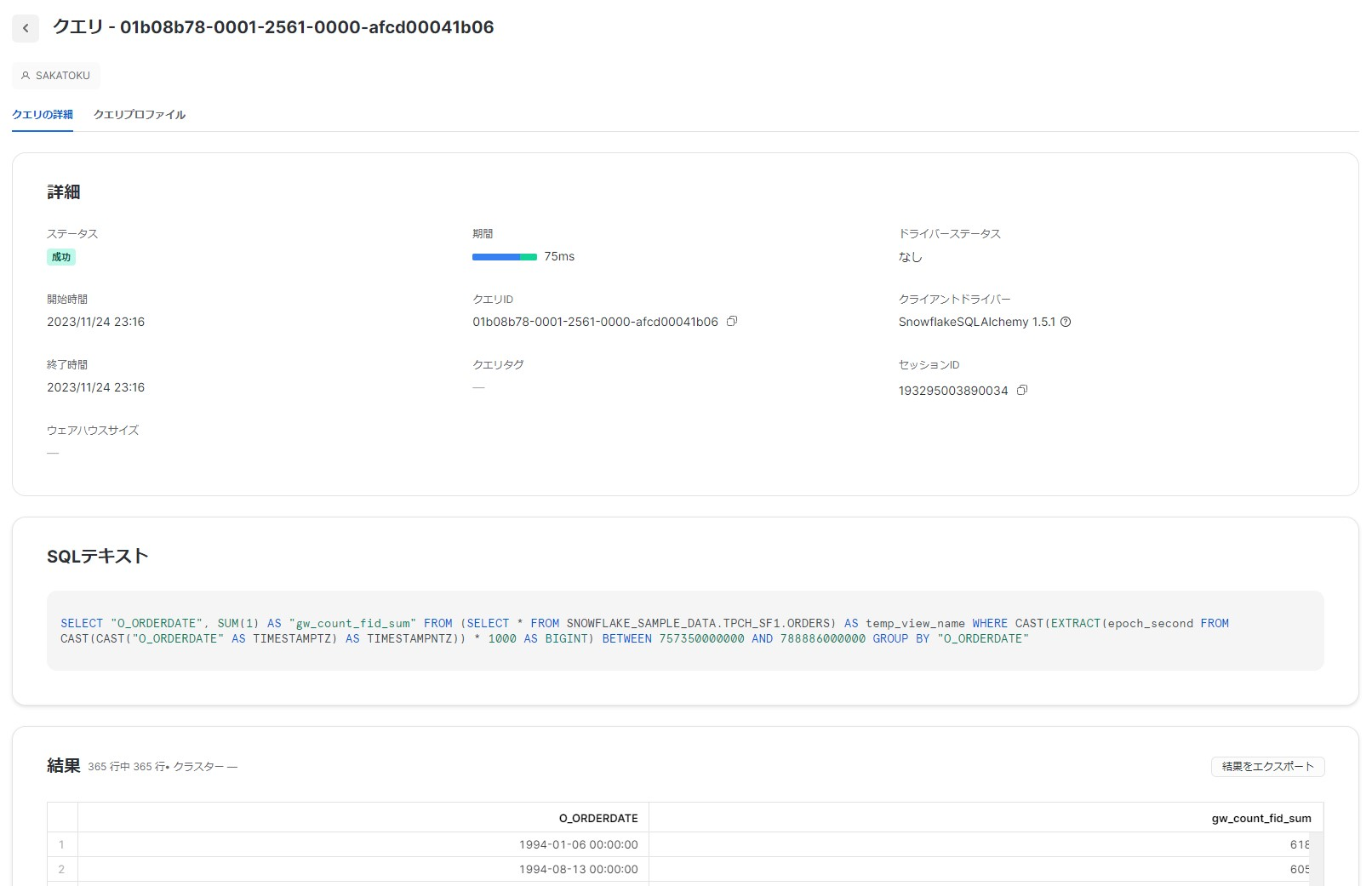Click the 結果をエクスポート button
Screen dimensions: 1372x886
(x=1267, y=766)
